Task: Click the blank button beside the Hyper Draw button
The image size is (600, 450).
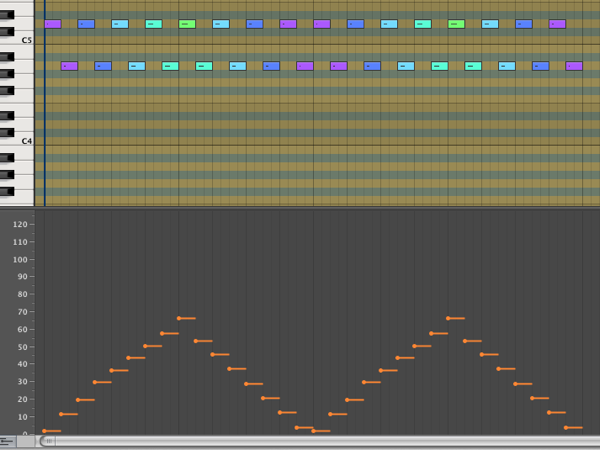Action: click(26, 442)
